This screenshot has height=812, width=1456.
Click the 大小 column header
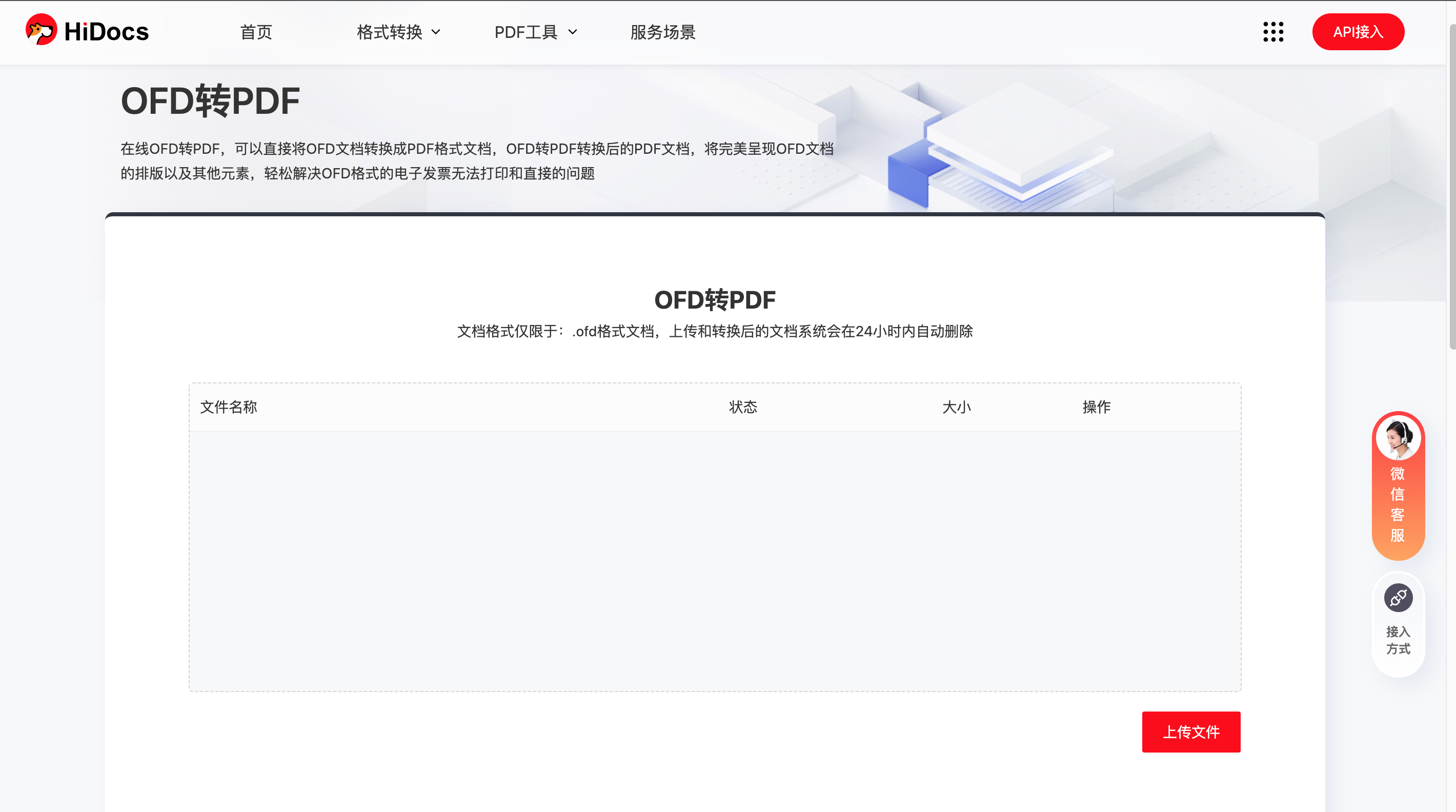pyautogui.click(x=956, y=407)
